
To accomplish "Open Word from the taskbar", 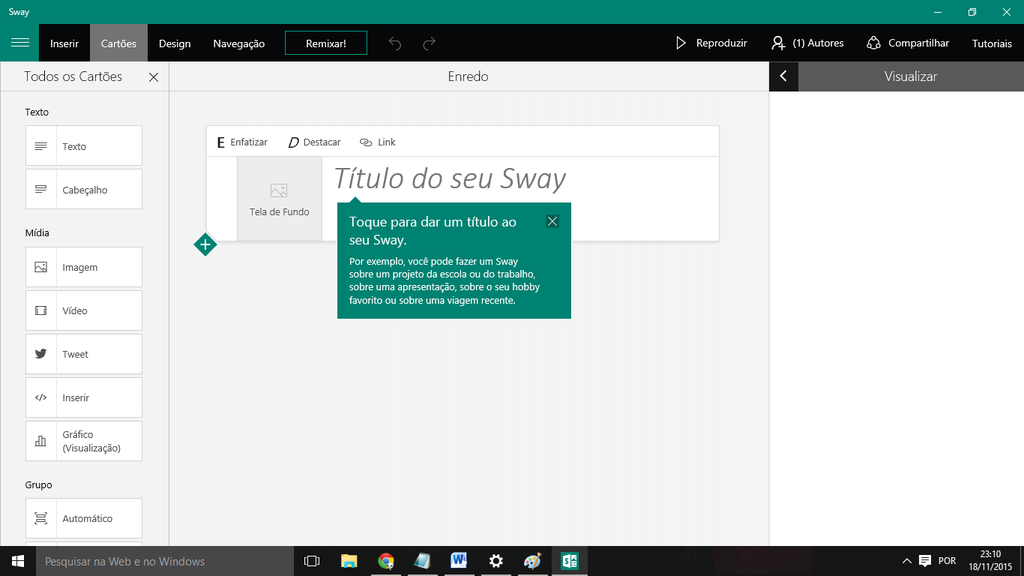I will [458, 561].
